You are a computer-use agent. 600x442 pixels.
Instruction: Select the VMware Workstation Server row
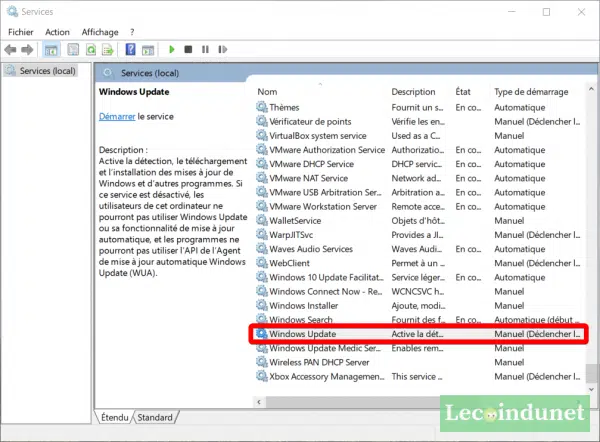[x=323, y=206]
